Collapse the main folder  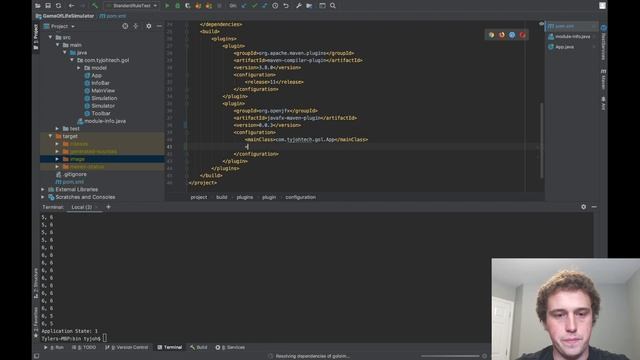tap(58, 45)
